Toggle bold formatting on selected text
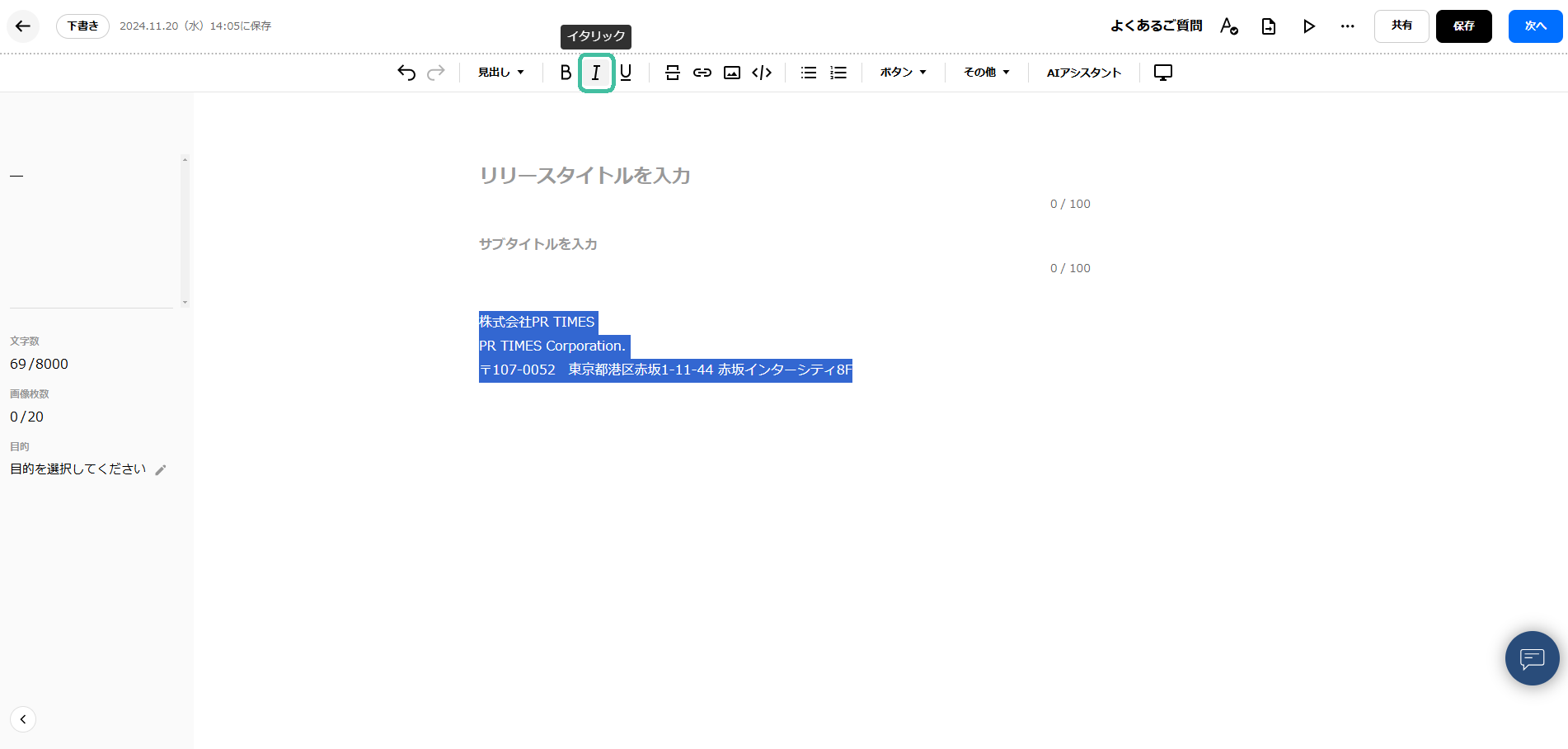1568x749 pixels. (x=566, y=73)
